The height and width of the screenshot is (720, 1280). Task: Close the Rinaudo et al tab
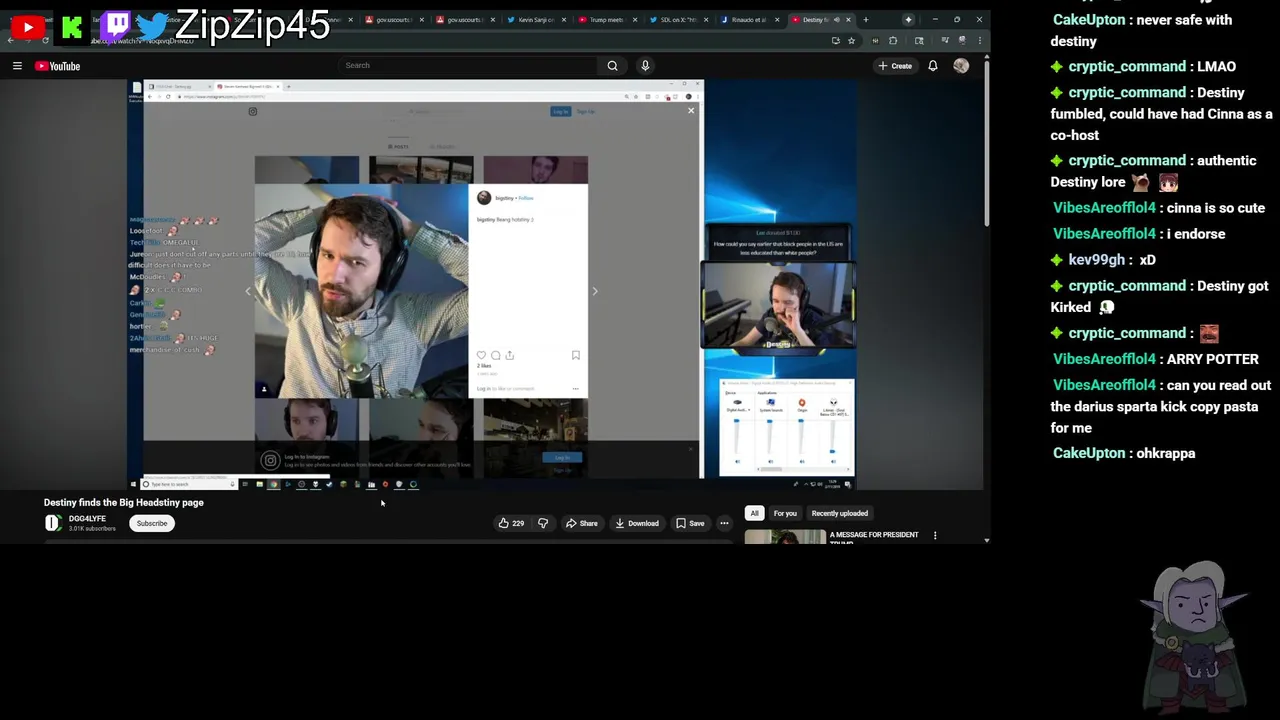pos(777,20)
